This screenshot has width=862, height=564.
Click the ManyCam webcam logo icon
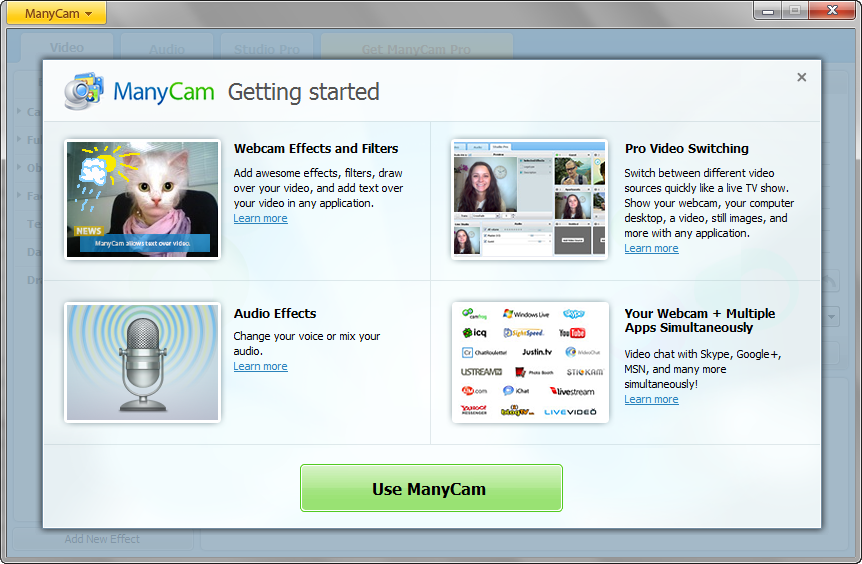click(x=84, y=91)
